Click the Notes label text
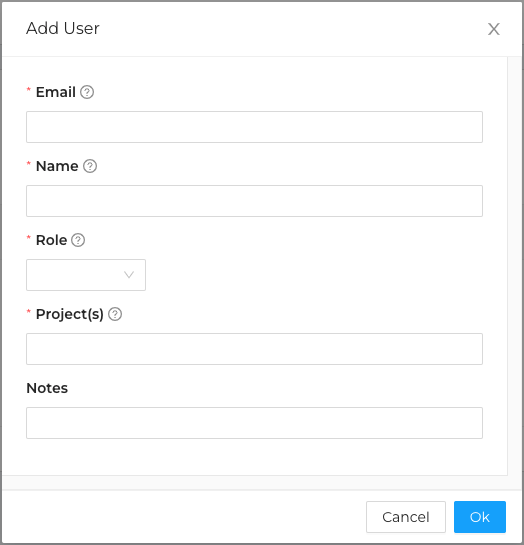 click(x=47, y=388)
